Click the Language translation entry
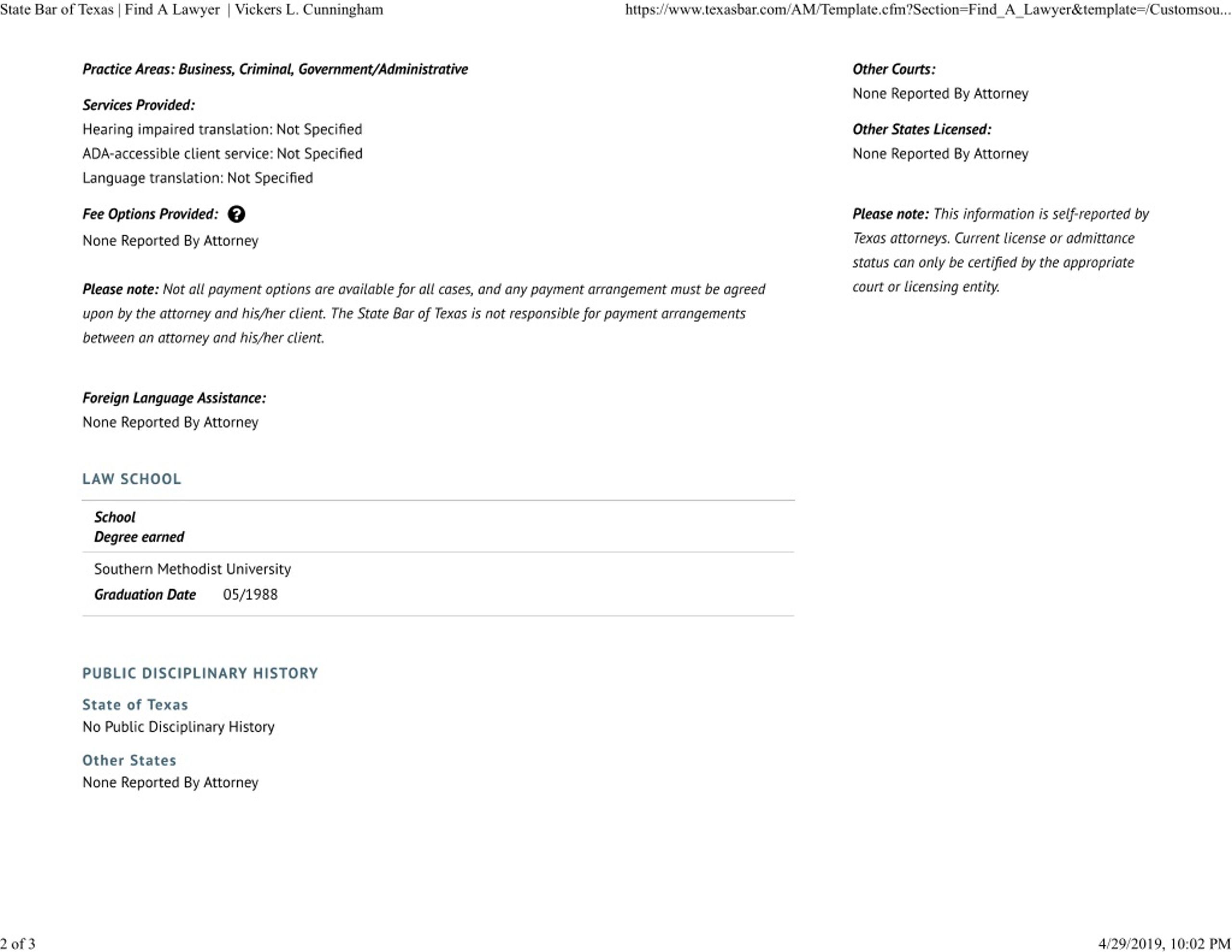Image resolution: width=1232 pixels, height=952 pixels. coord(197,179)
